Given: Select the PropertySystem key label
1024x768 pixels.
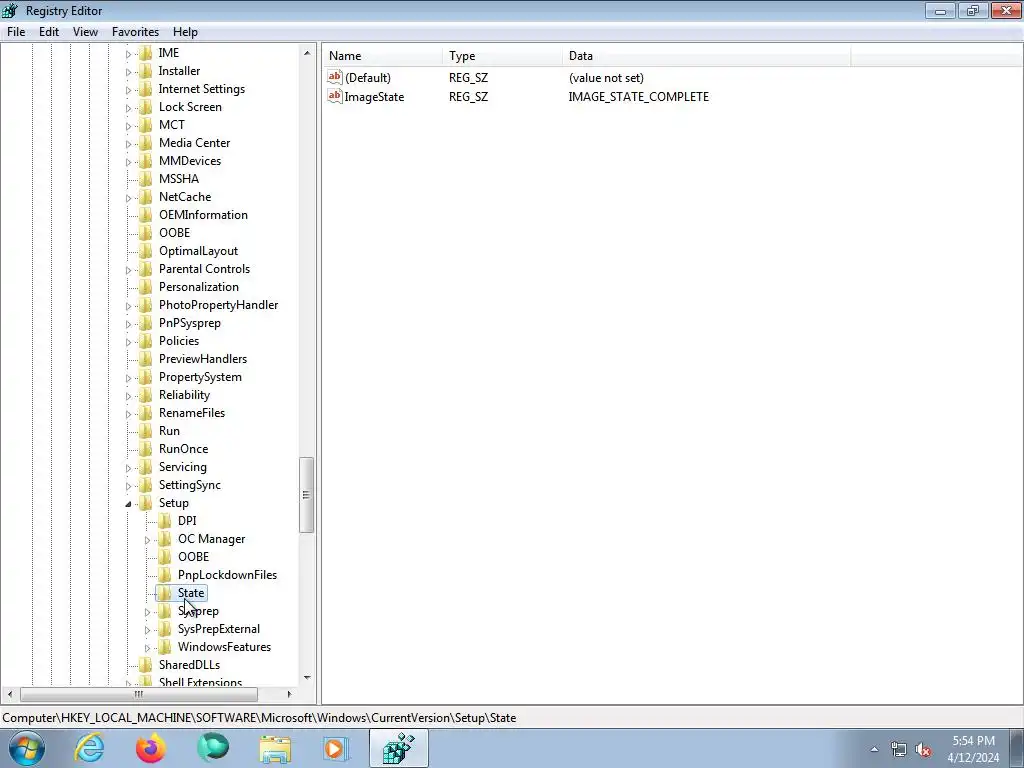Looking at the screenshot, I should point(200,377).
